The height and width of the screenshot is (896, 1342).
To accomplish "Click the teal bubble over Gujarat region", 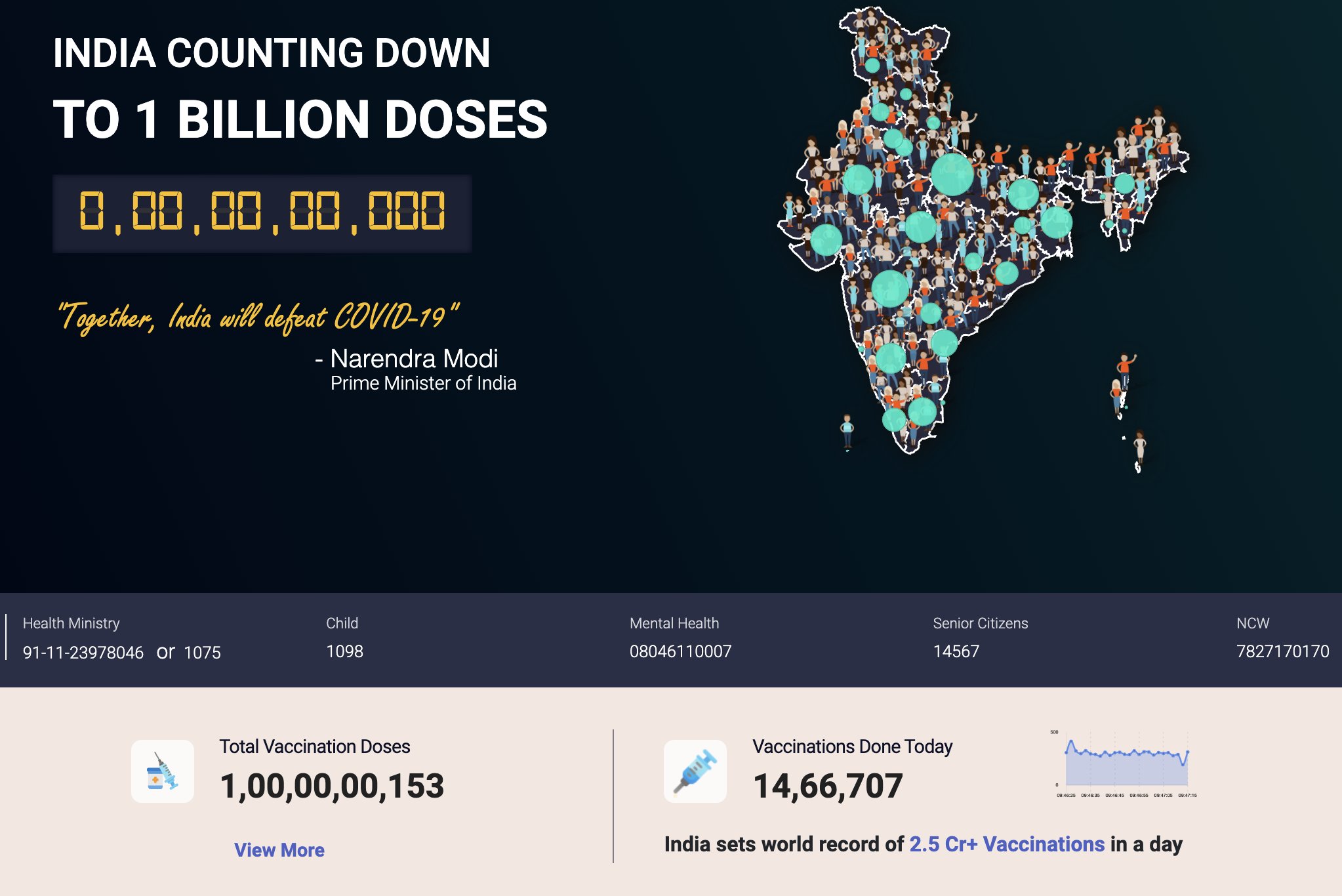I will [826, 239].
